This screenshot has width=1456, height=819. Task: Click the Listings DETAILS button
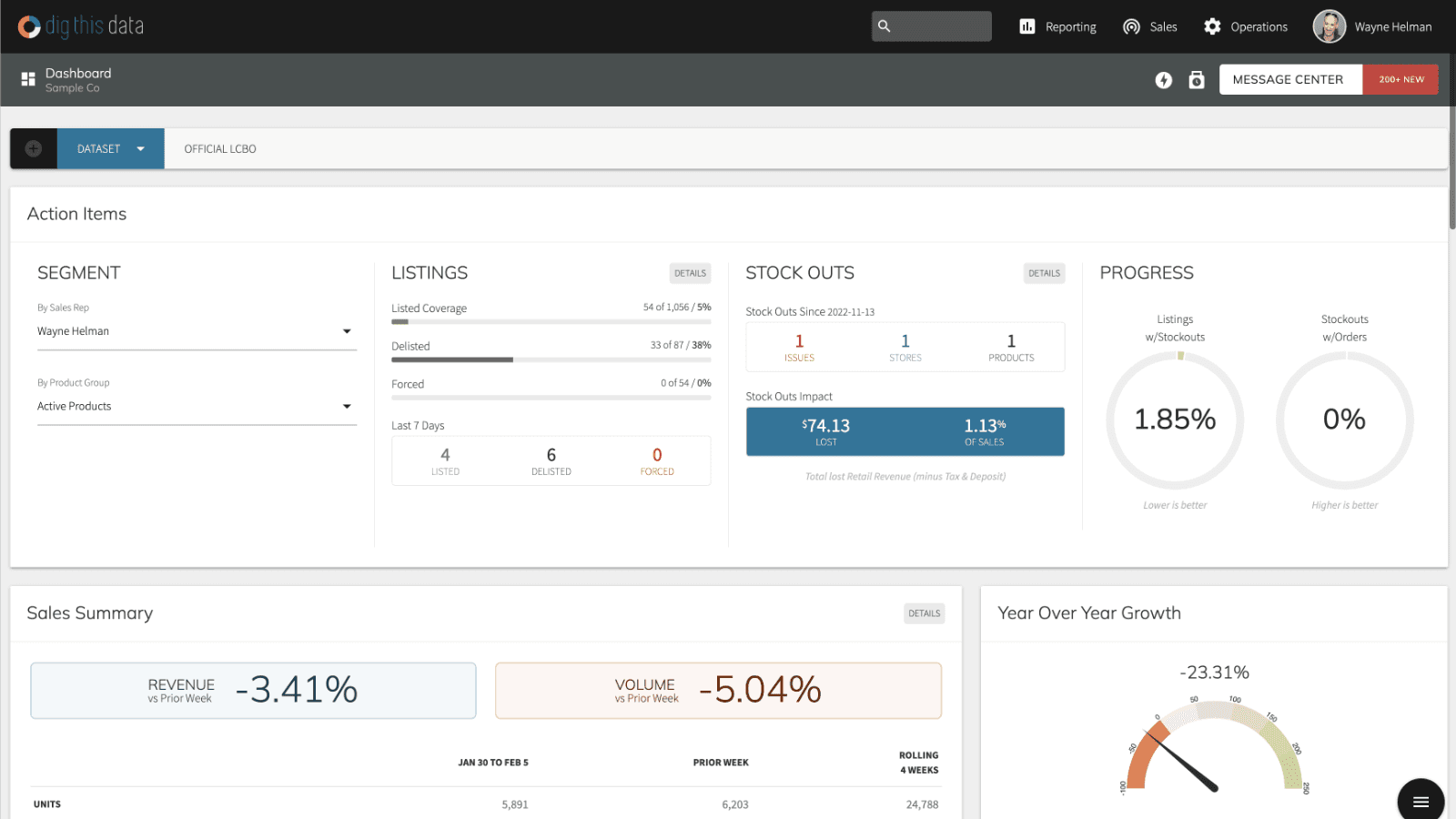[x=690, y=273]
